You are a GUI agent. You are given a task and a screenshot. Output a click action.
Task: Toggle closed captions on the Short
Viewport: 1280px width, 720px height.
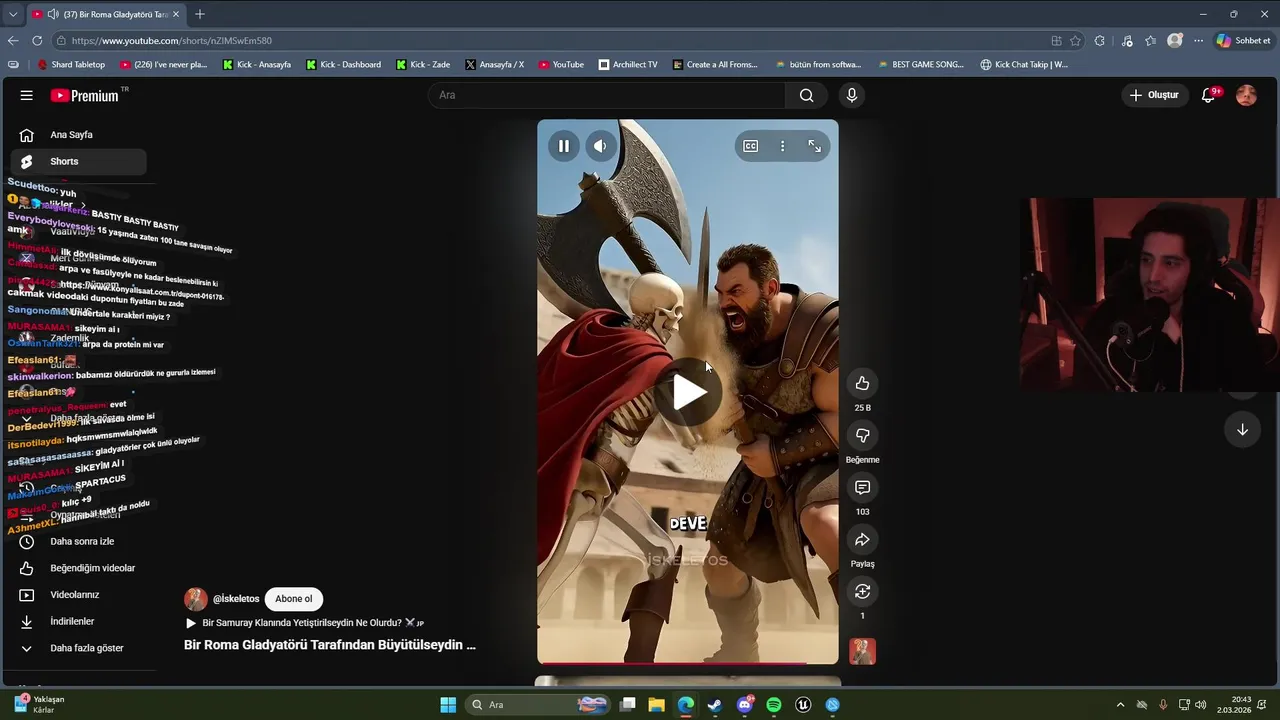pos(750,146)
